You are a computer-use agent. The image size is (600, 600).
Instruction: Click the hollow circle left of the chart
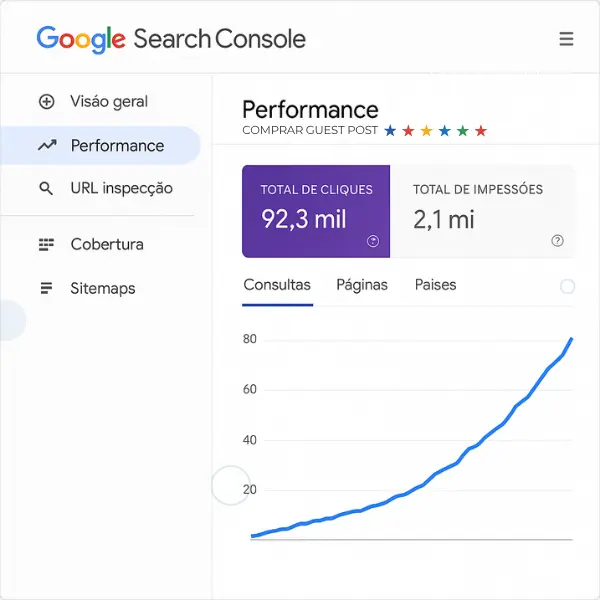click(x=230, y=486)
